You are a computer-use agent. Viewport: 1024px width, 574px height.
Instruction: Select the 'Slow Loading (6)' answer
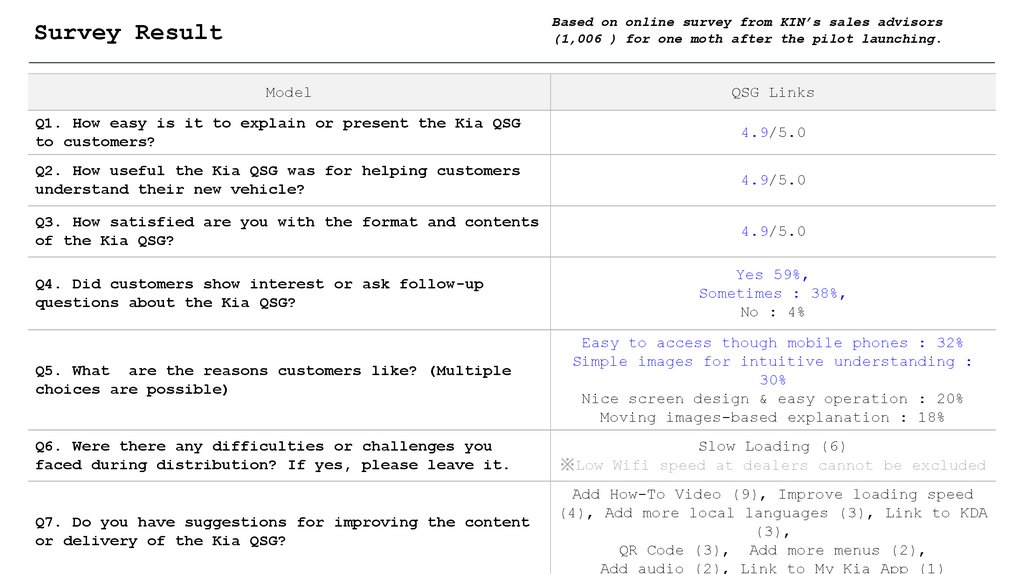772,447
